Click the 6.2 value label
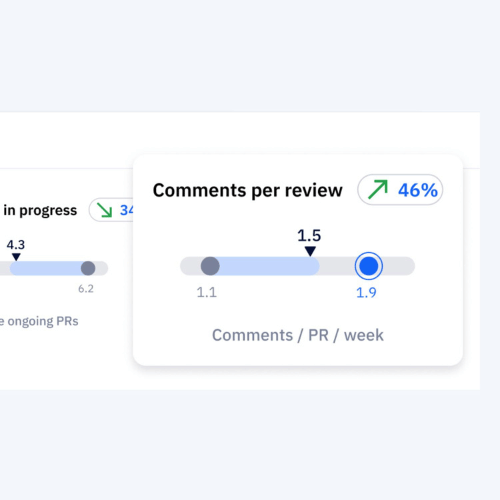This screenshot has height=500, width=500. click(86, 289)
